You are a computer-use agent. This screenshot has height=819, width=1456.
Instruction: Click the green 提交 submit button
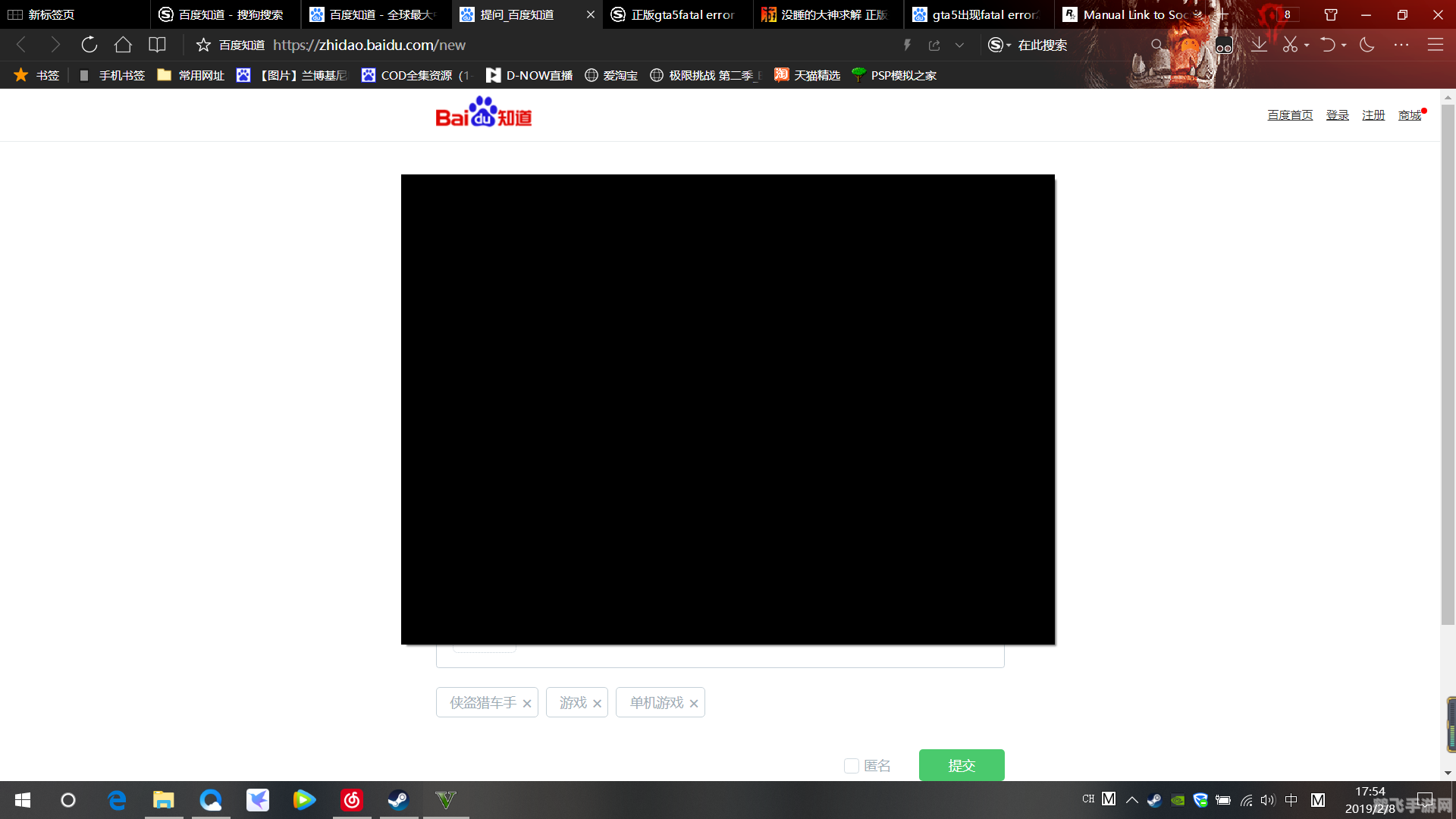(x=962, y=765)
